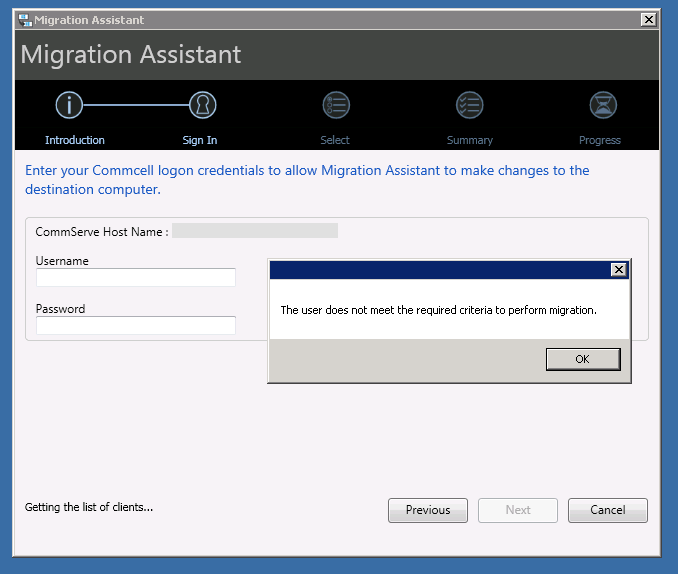
Task: Click the Password label
Action: (61, 309)
